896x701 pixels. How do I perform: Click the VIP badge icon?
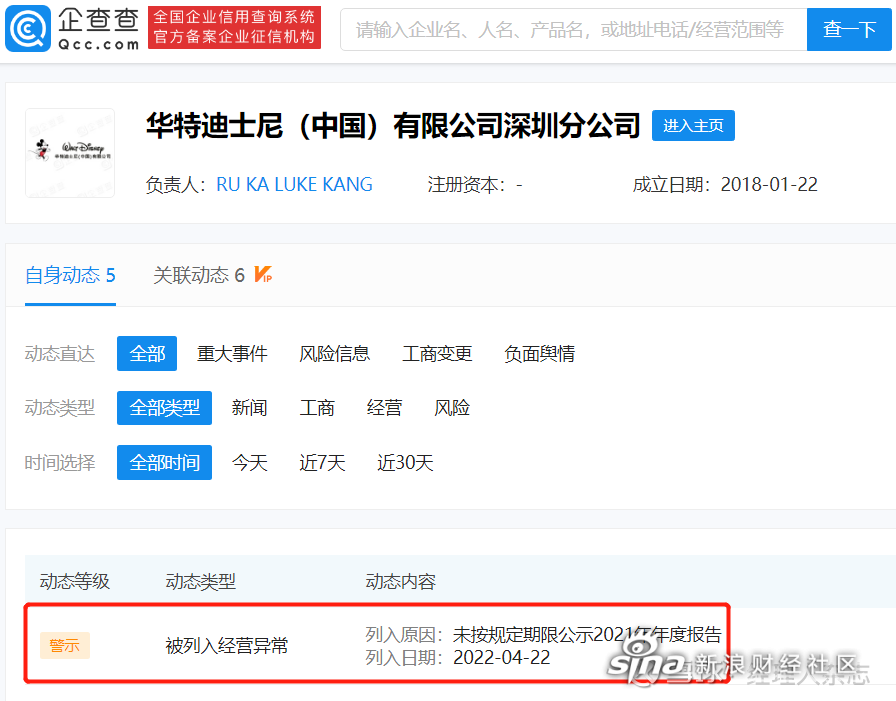coord(263,275)
